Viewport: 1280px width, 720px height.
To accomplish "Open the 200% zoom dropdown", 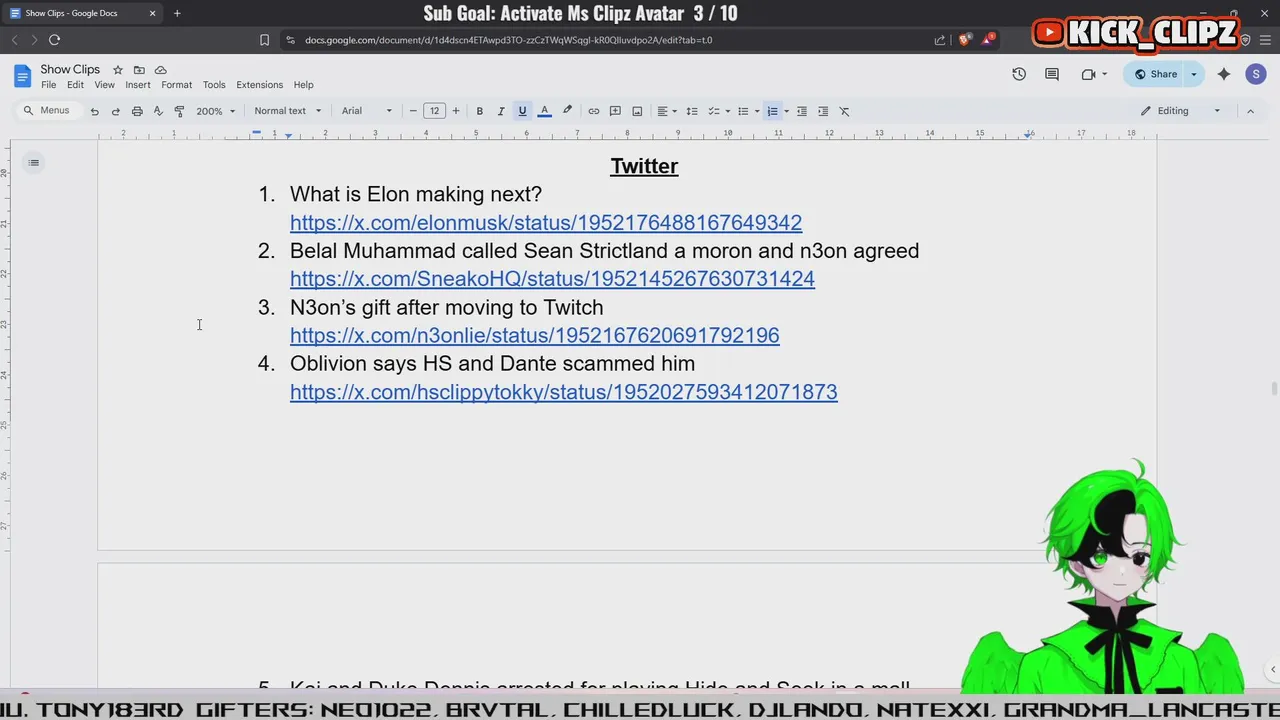I will point(216,111).
